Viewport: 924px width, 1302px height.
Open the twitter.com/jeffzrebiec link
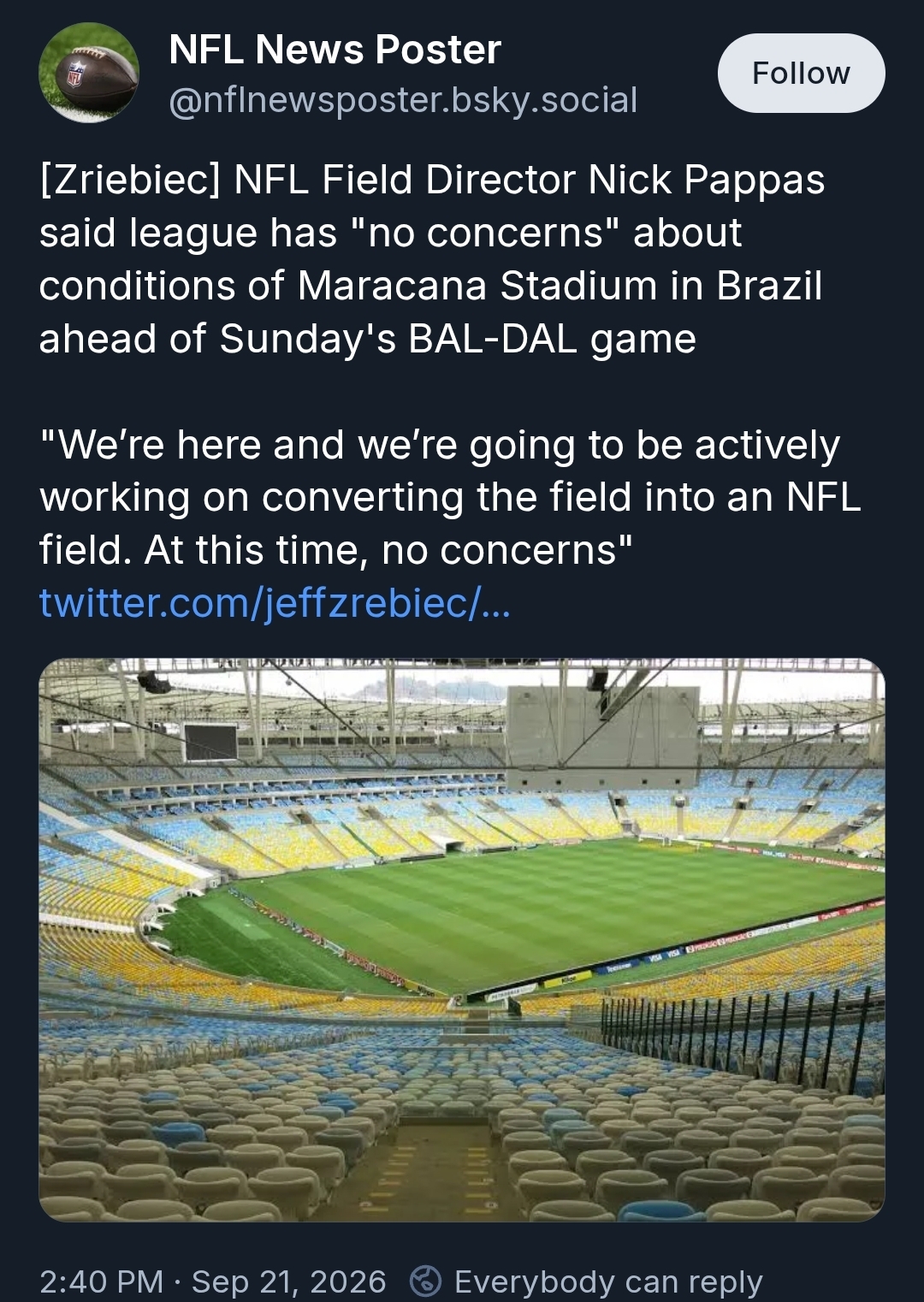(x=275, y=603)
